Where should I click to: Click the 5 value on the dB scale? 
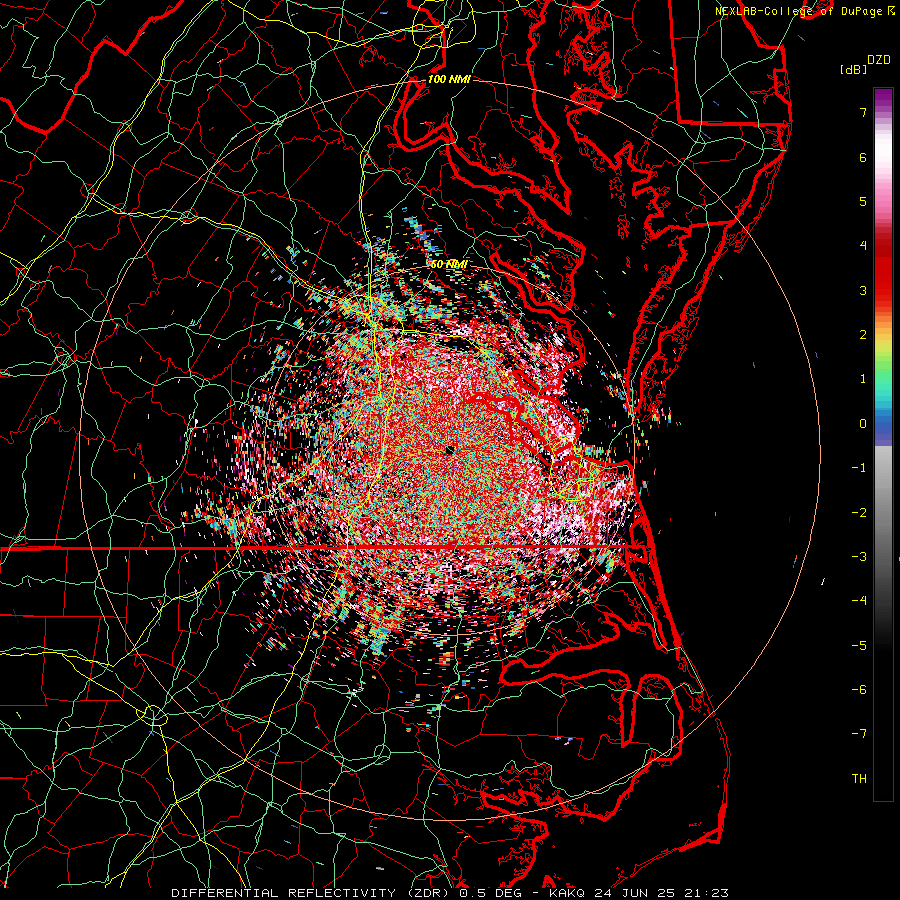(863, 201)
